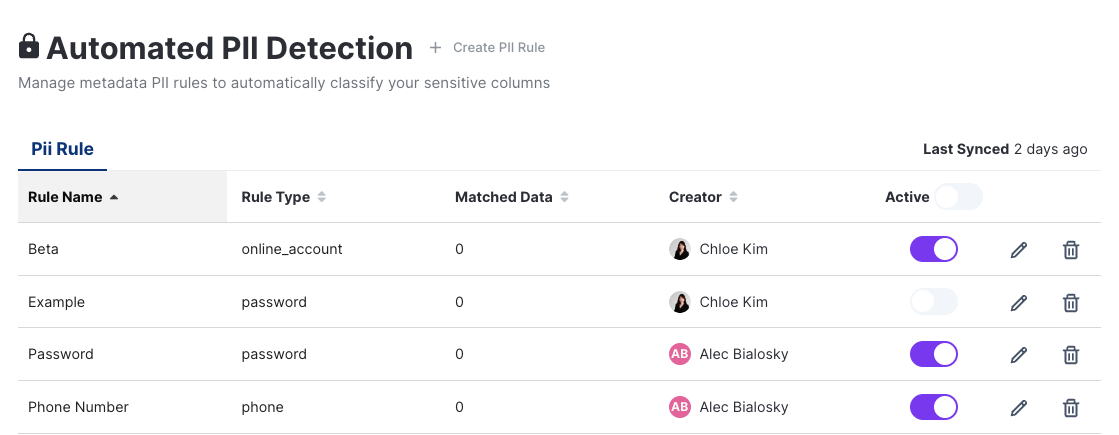Delete the Phone Number rule
The width and height of the screenshot is (1119, 435).
(x=1070, y=407)
